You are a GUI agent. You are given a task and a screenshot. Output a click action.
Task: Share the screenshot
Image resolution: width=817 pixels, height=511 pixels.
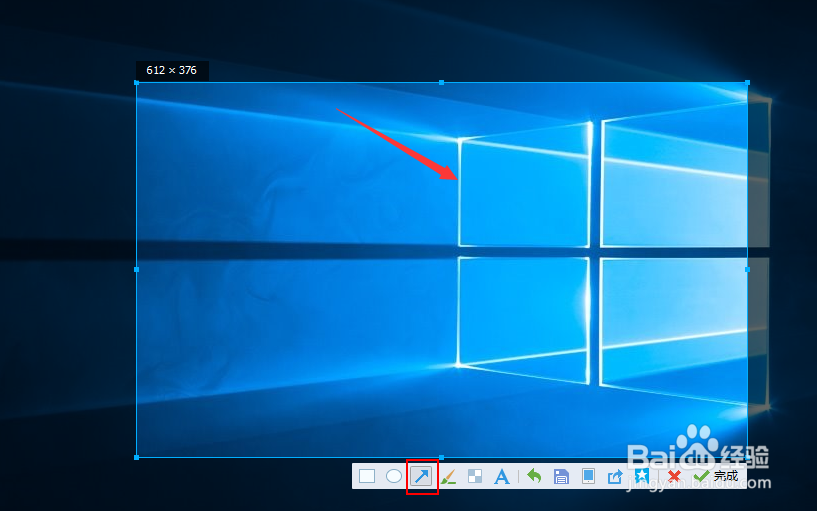click(615, 476)
